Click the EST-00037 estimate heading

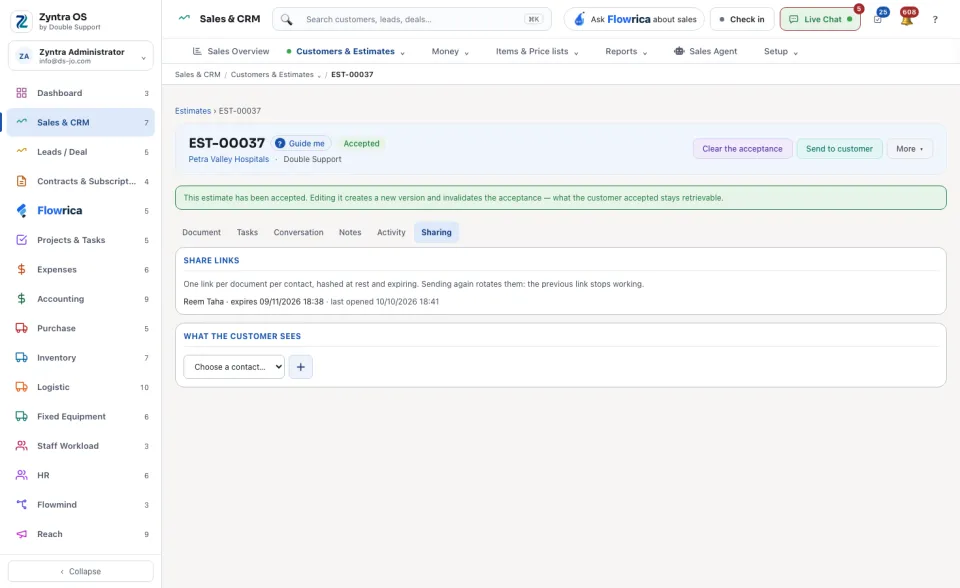227,143
